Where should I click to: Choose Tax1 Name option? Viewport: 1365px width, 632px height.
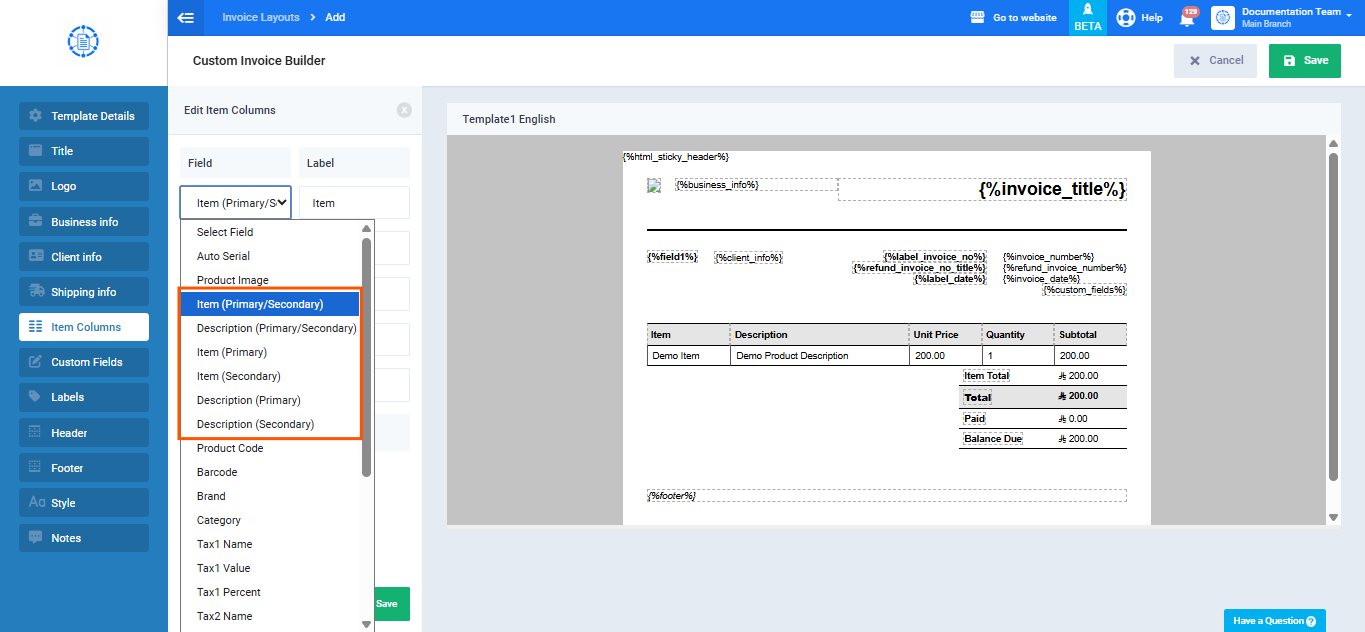(x=270, y=544)
